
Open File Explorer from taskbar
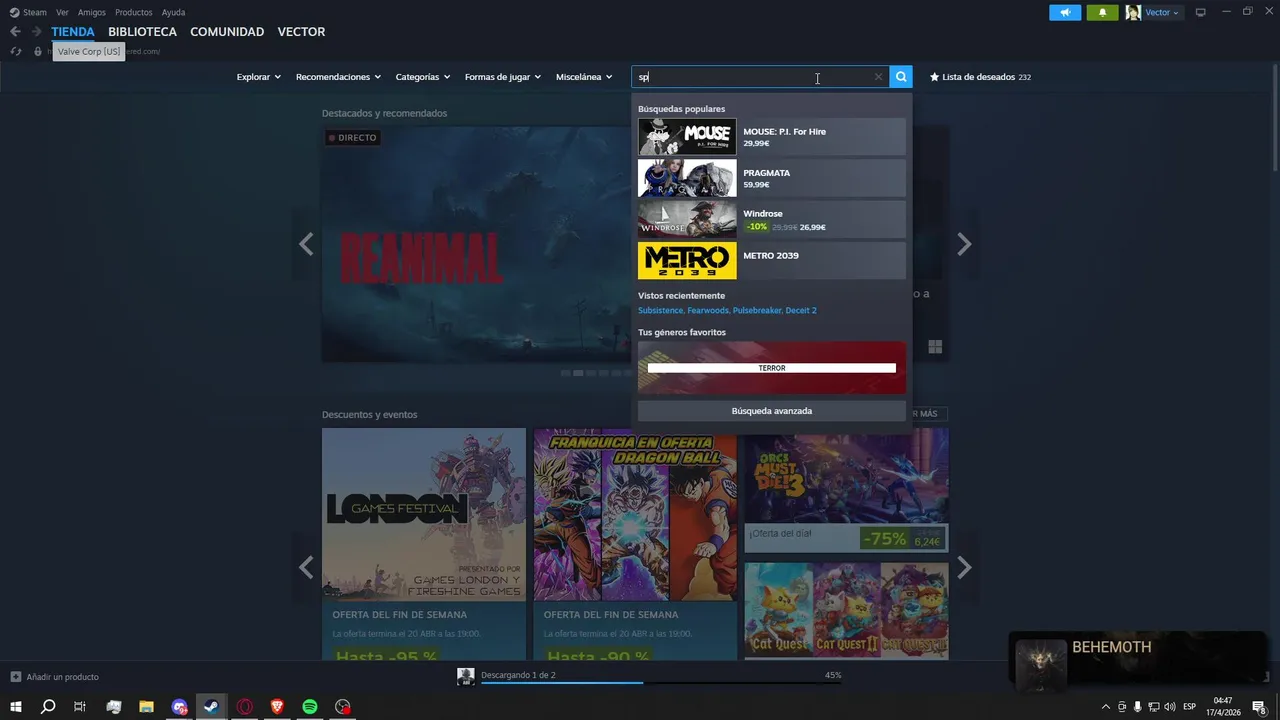pyautogui.click(x=146, y=707)
